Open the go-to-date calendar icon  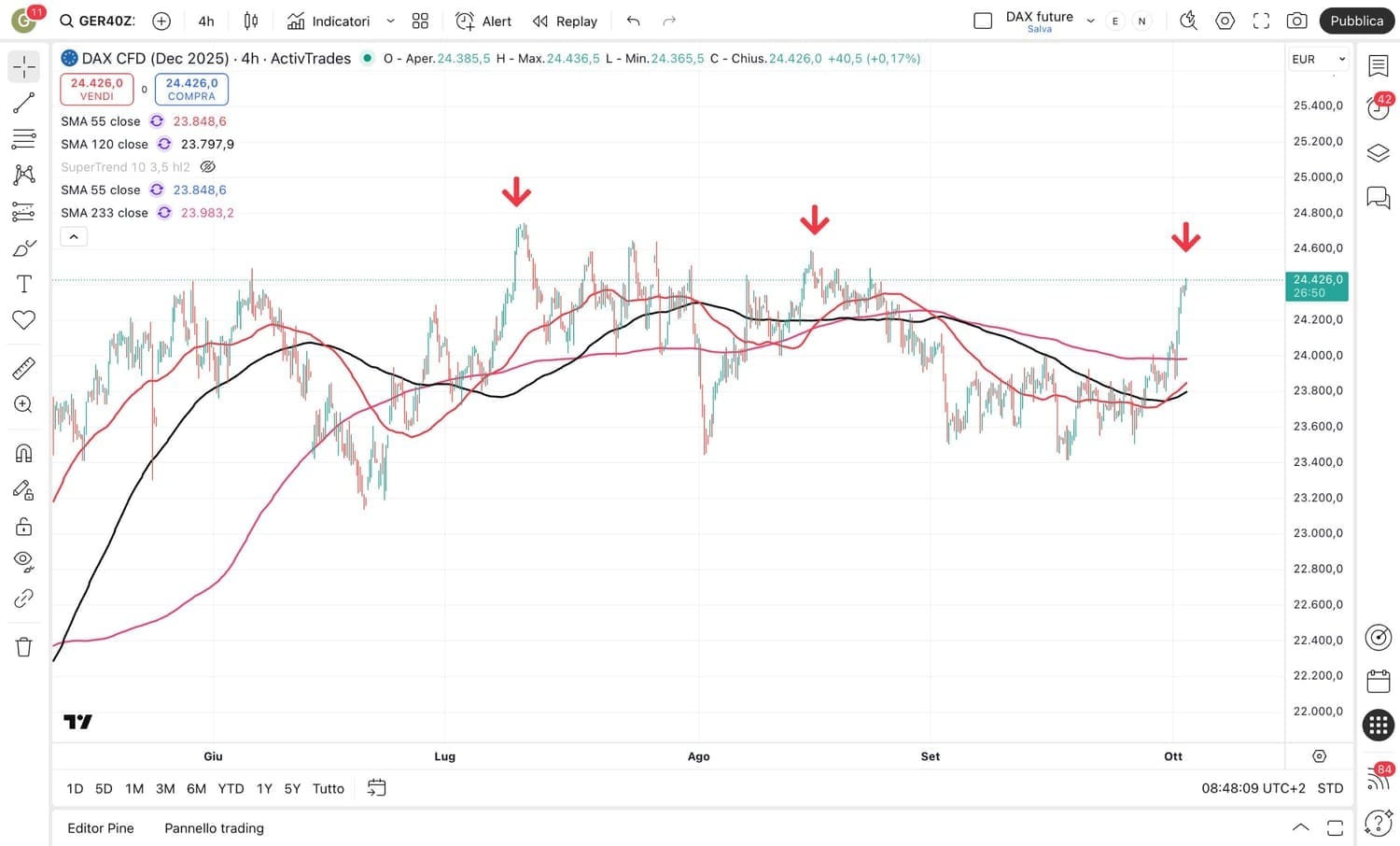[376, 788]
